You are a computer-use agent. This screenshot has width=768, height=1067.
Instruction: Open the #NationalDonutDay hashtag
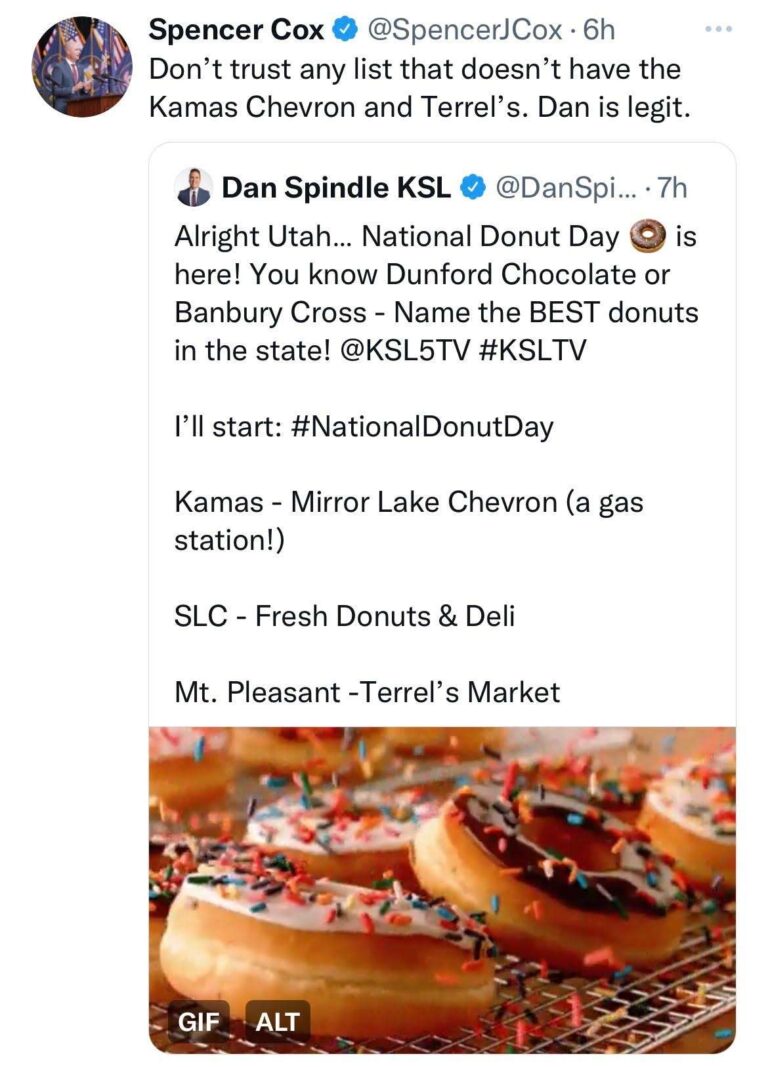(422, 427)
